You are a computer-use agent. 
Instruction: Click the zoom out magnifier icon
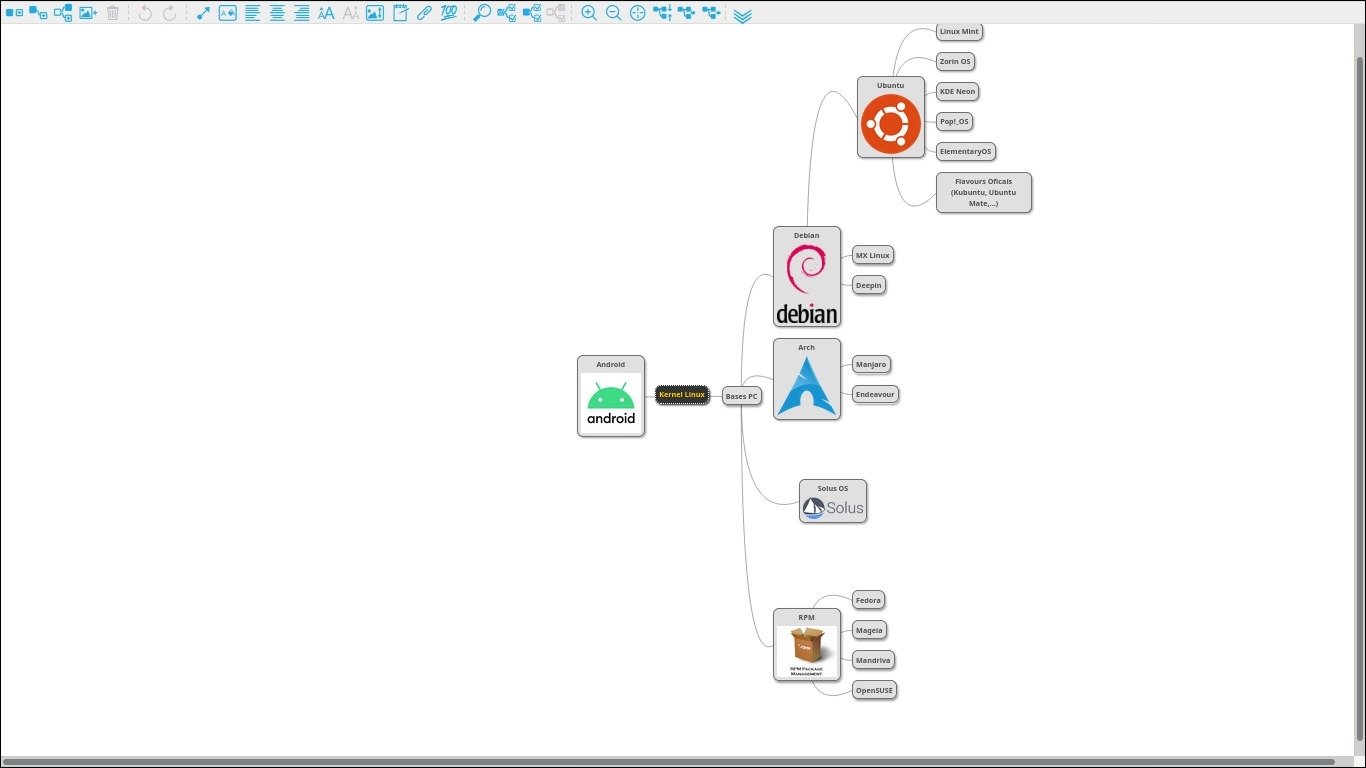[613, 13]
